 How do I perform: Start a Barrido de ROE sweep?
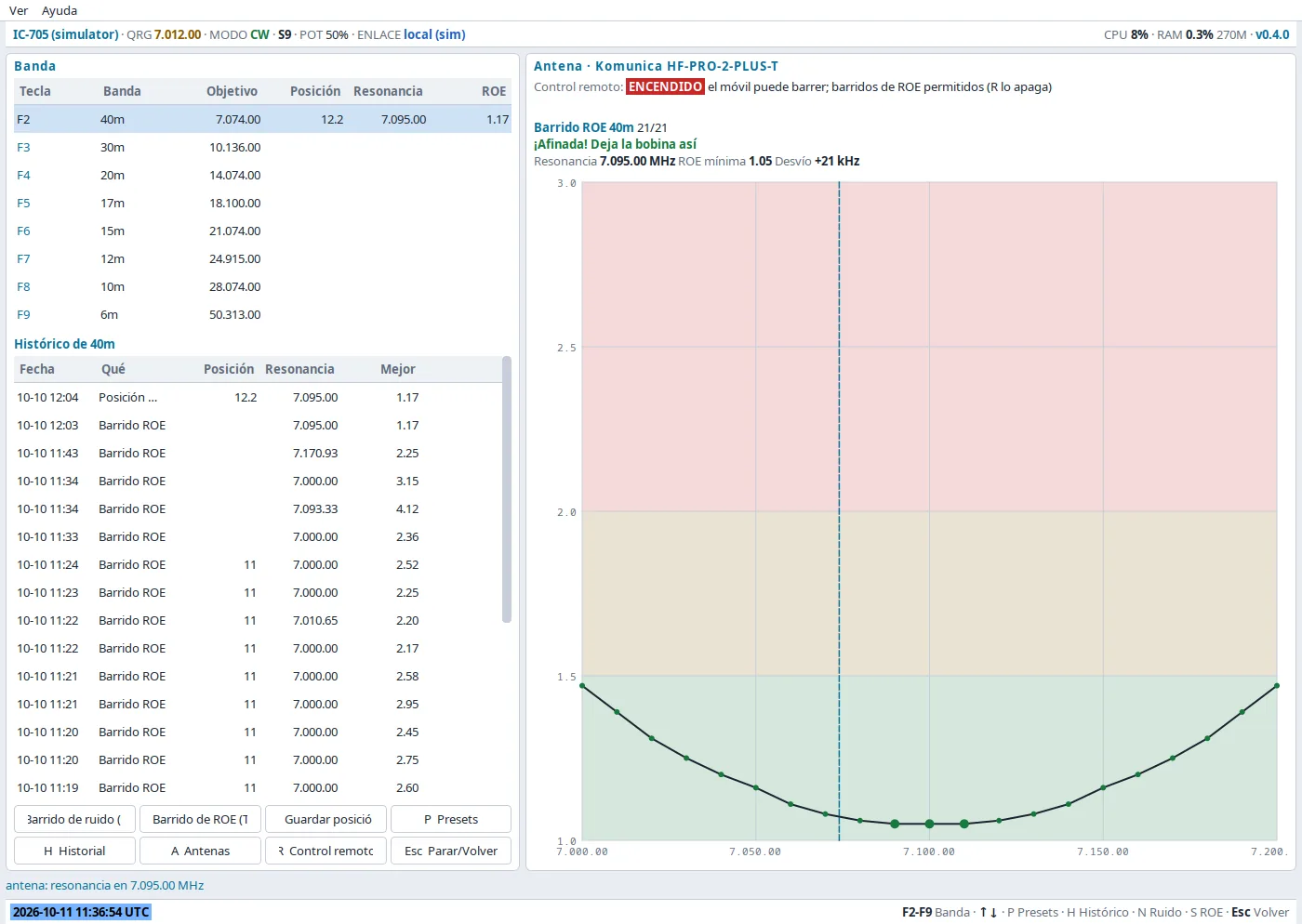pyautogui.click(x=200, y=819)
